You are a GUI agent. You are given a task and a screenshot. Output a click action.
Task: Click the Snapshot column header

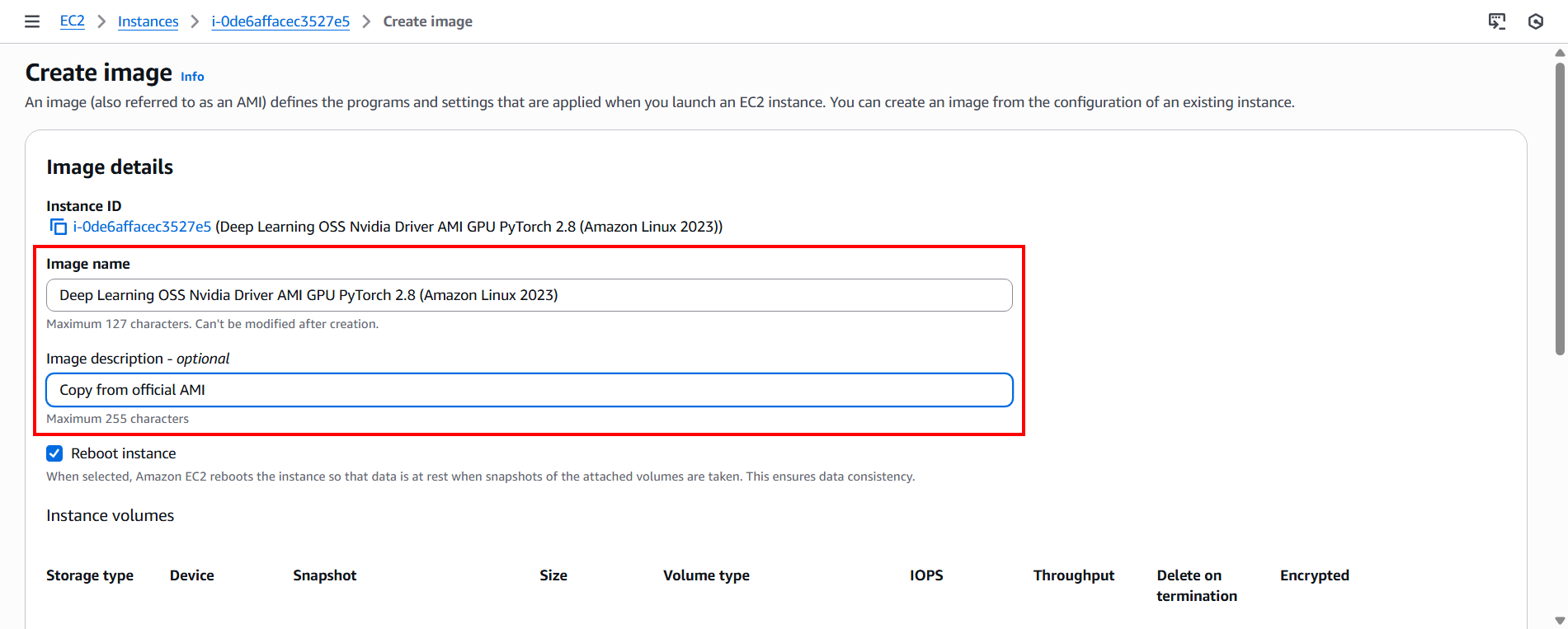(325, 575)
